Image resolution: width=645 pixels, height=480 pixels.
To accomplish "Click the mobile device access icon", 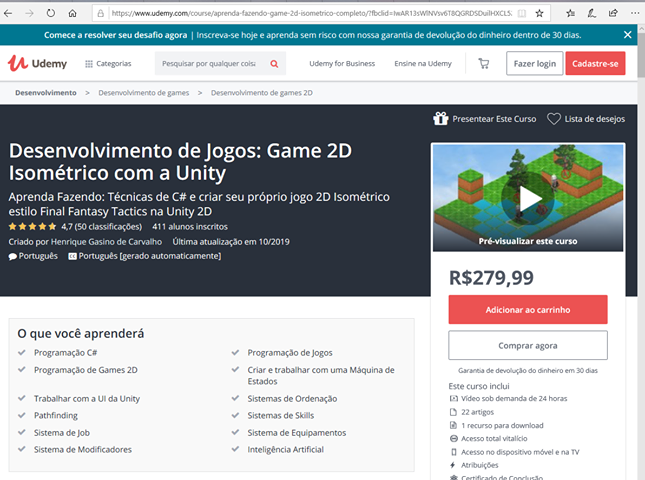I will coord(453,452).
